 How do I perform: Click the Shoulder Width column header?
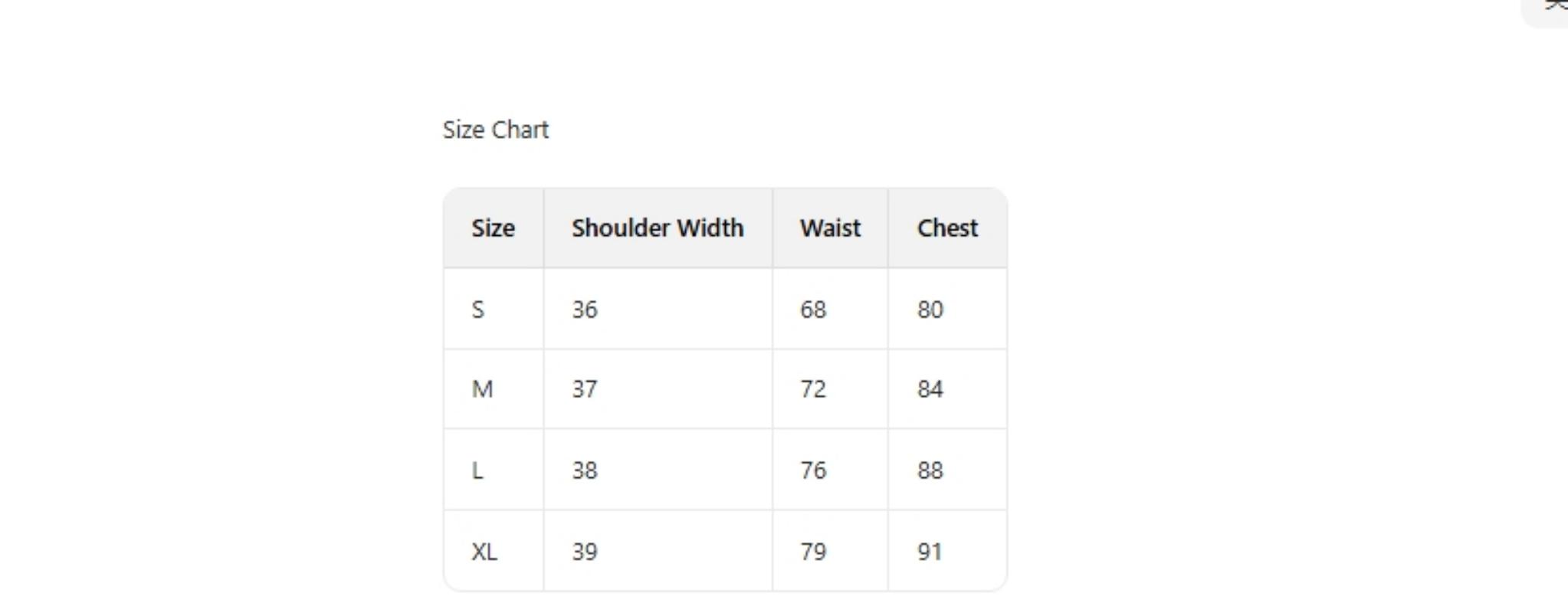[657, 228]
